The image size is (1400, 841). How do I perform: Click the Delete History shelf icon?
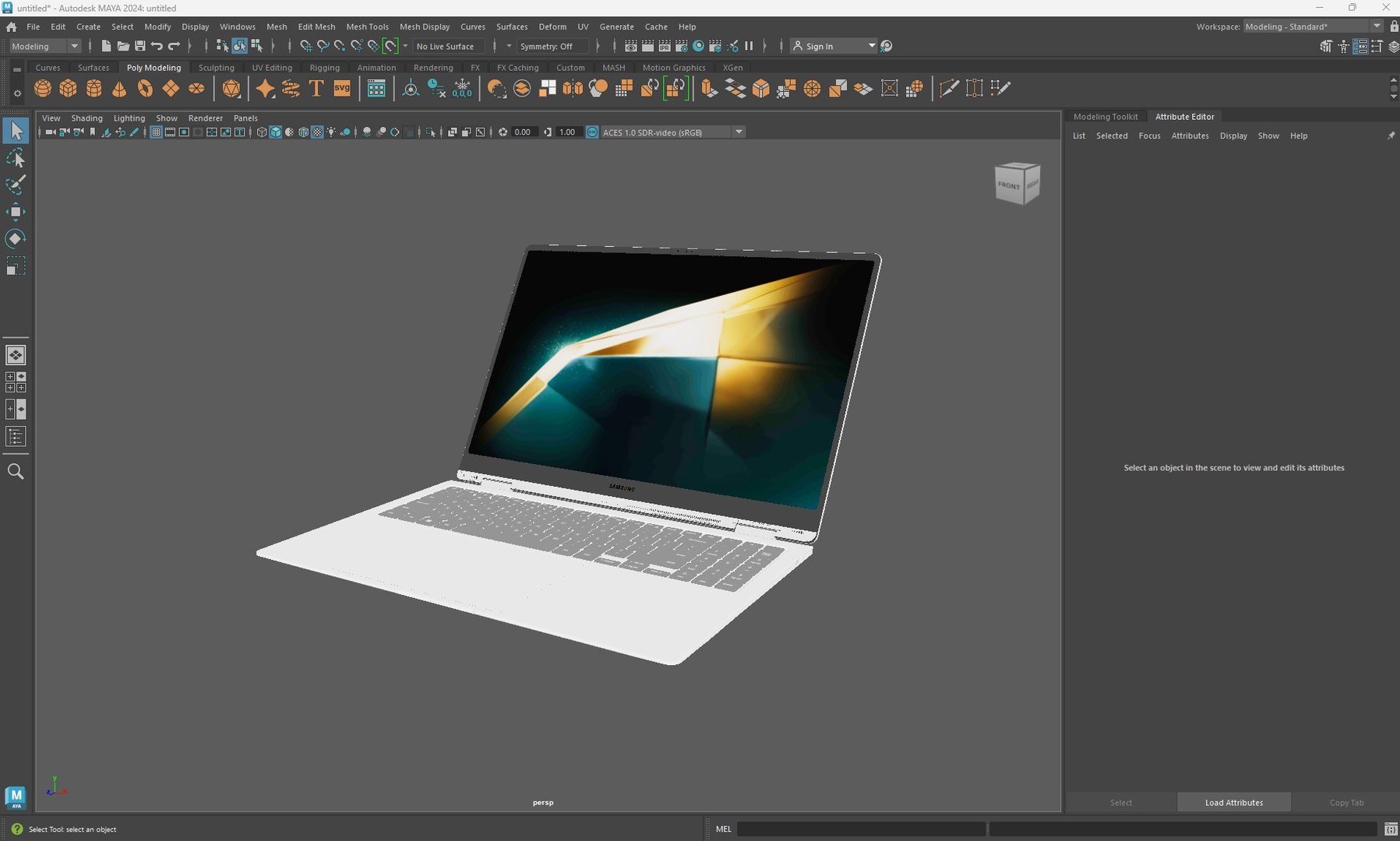(436, 89)
